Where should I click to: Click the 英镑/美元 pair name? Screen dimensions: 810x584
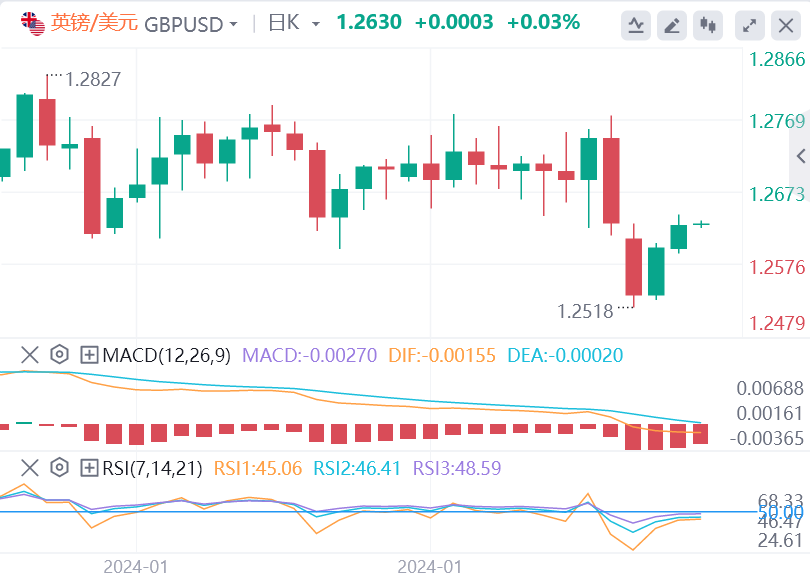tap(94, 23)
